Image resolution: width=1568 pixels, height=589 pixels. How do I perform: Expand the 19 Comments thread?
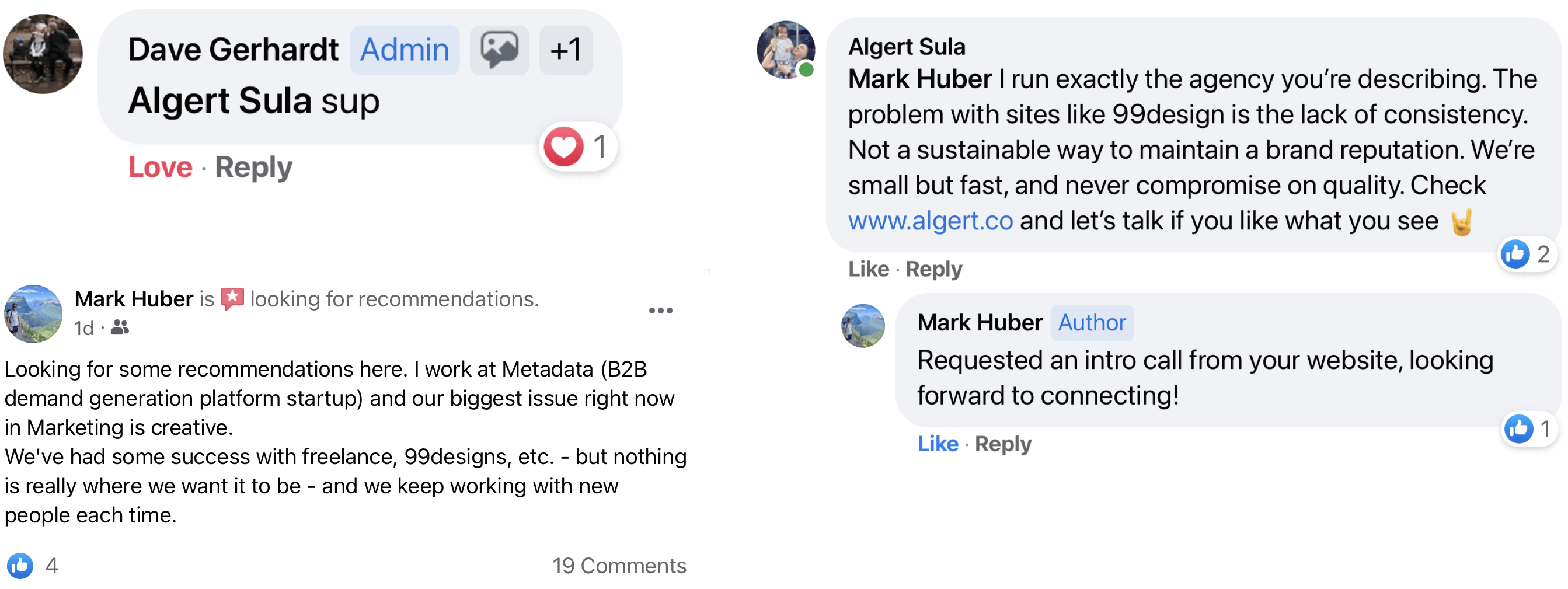618,566
